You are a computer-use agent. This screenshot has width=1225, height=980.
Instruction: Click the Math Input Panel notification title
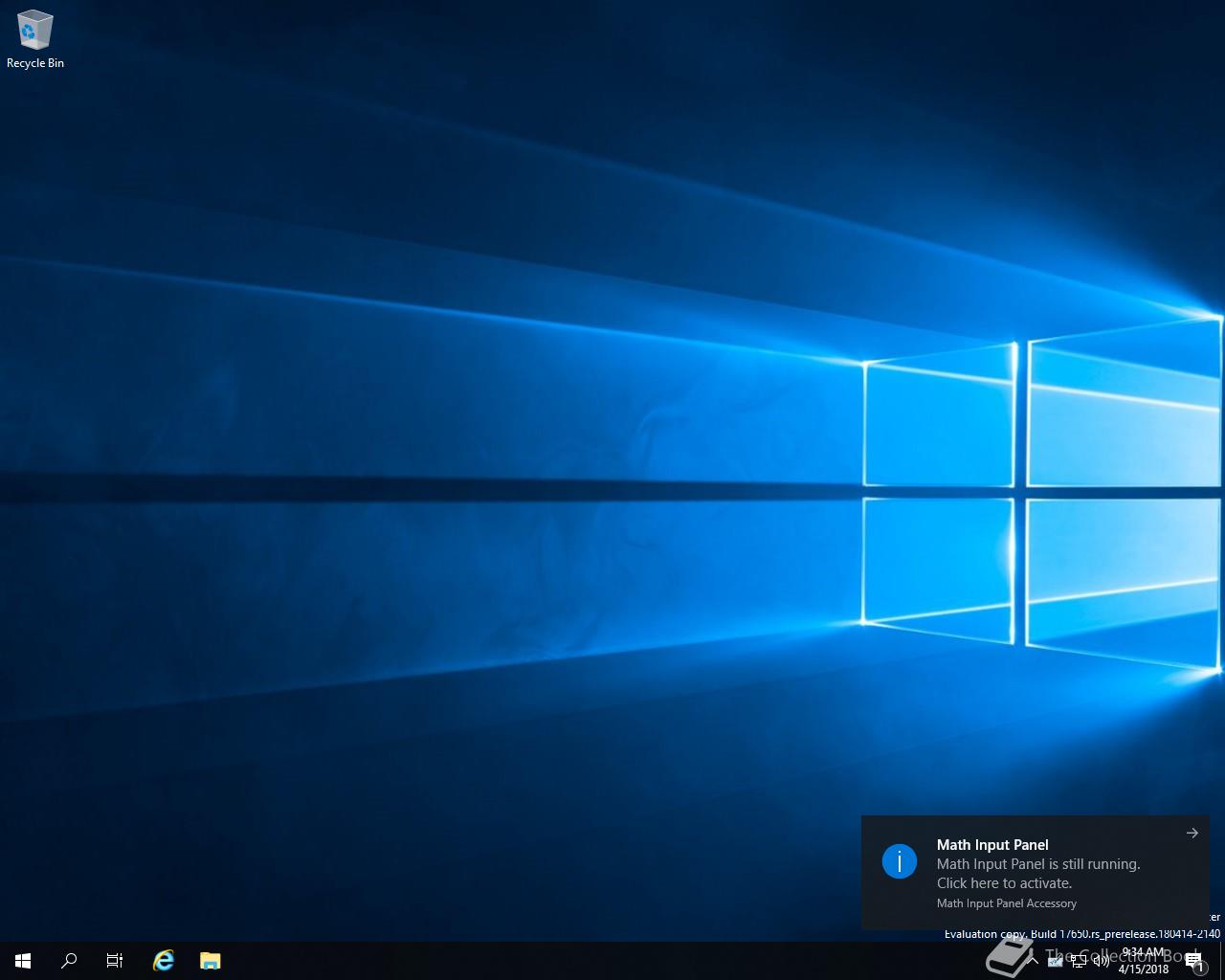(x=992, y=844)
